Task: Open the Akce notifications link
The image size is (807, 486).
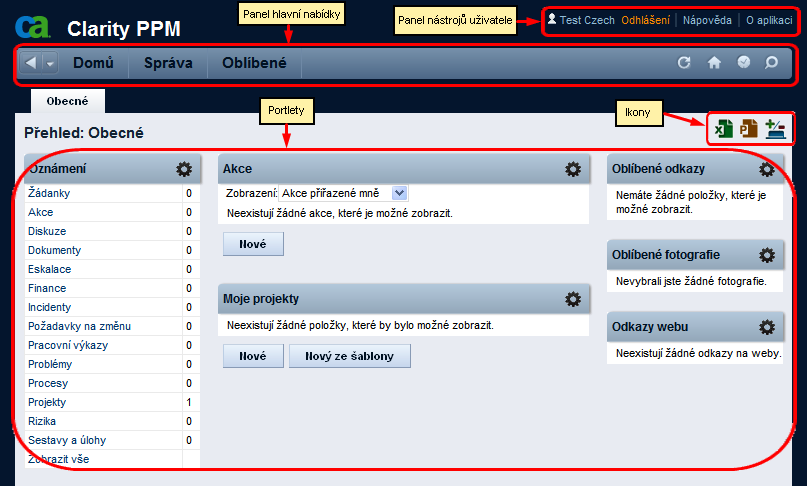Action: [41, 212]
